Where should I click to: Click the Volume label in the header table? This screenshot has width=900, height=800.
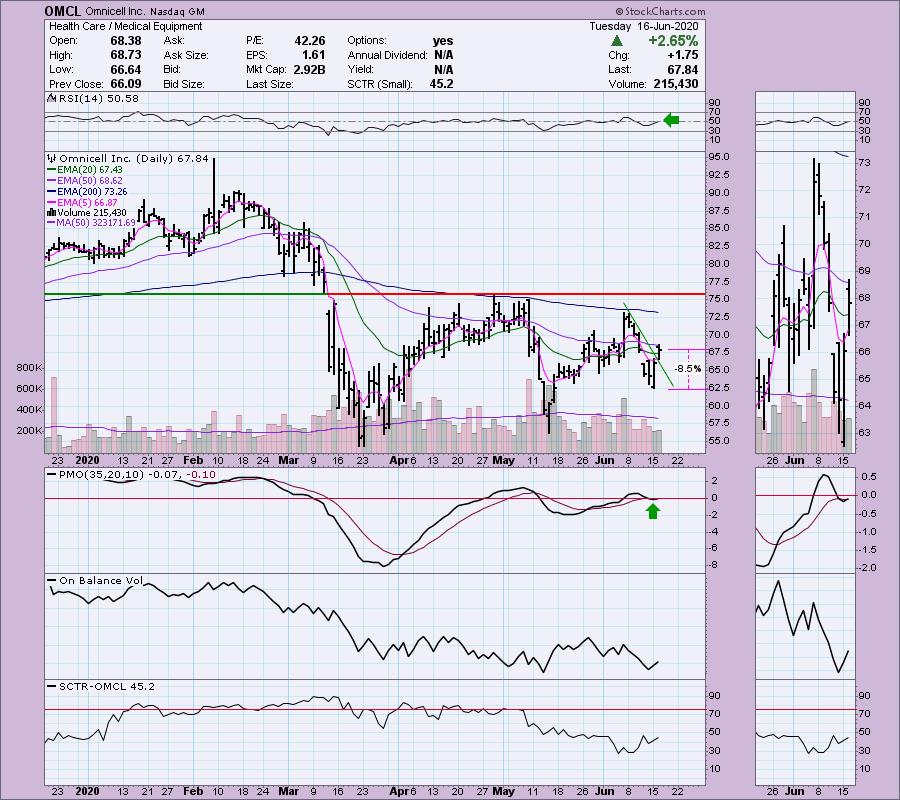coord(628,84)
